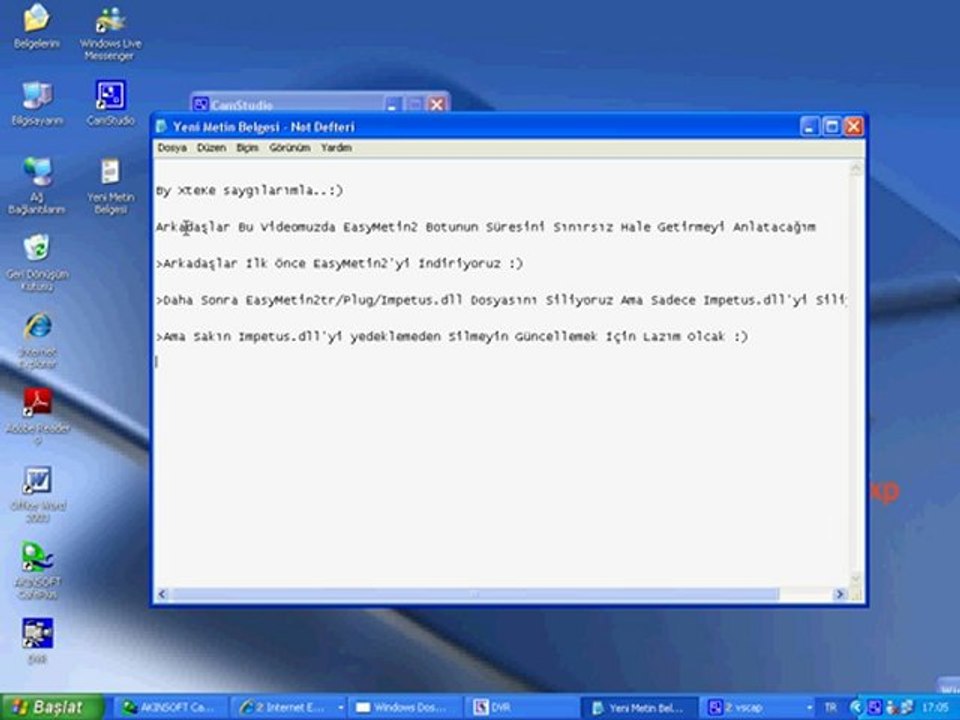
Task: Select the Yeni Metin Bel... taskbar button
Action: (639, 708)
